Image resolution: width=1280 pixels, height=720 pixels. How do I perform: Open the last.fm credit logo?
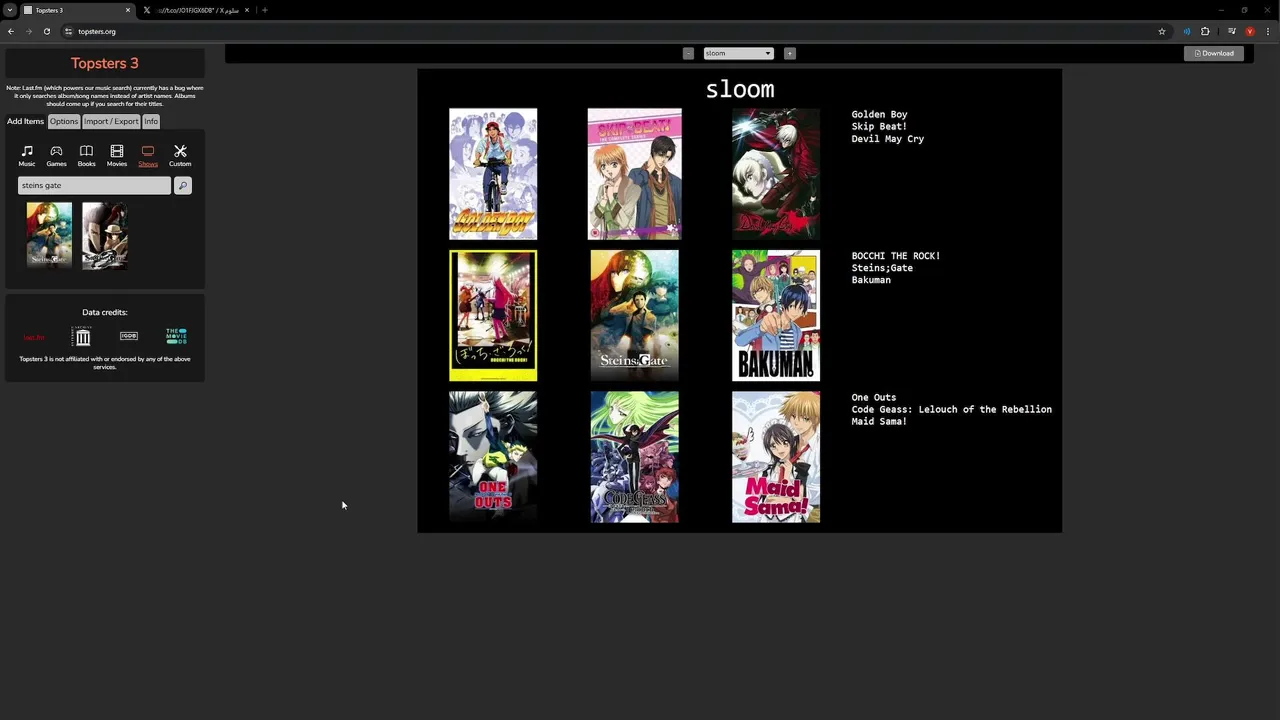pyautogui.click(x=34, y=338)
